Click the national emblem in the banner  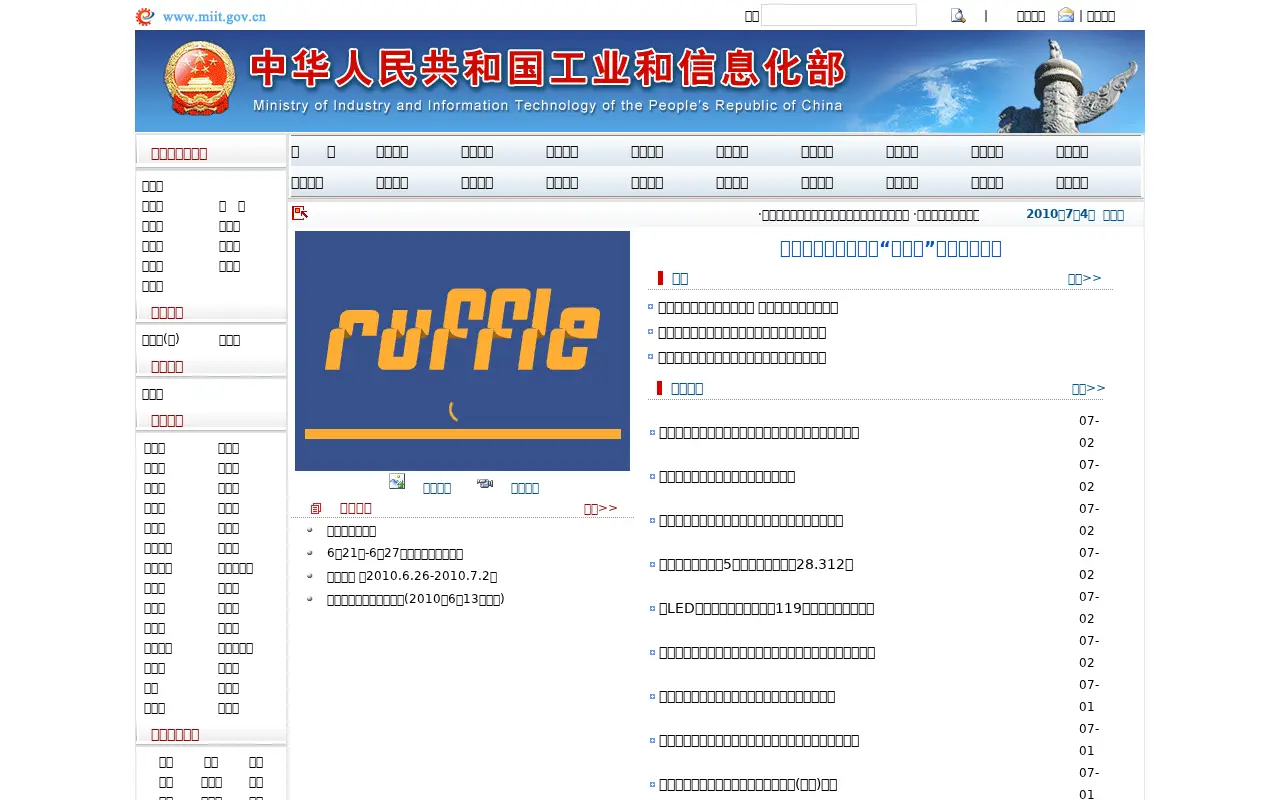click(199, 79)
